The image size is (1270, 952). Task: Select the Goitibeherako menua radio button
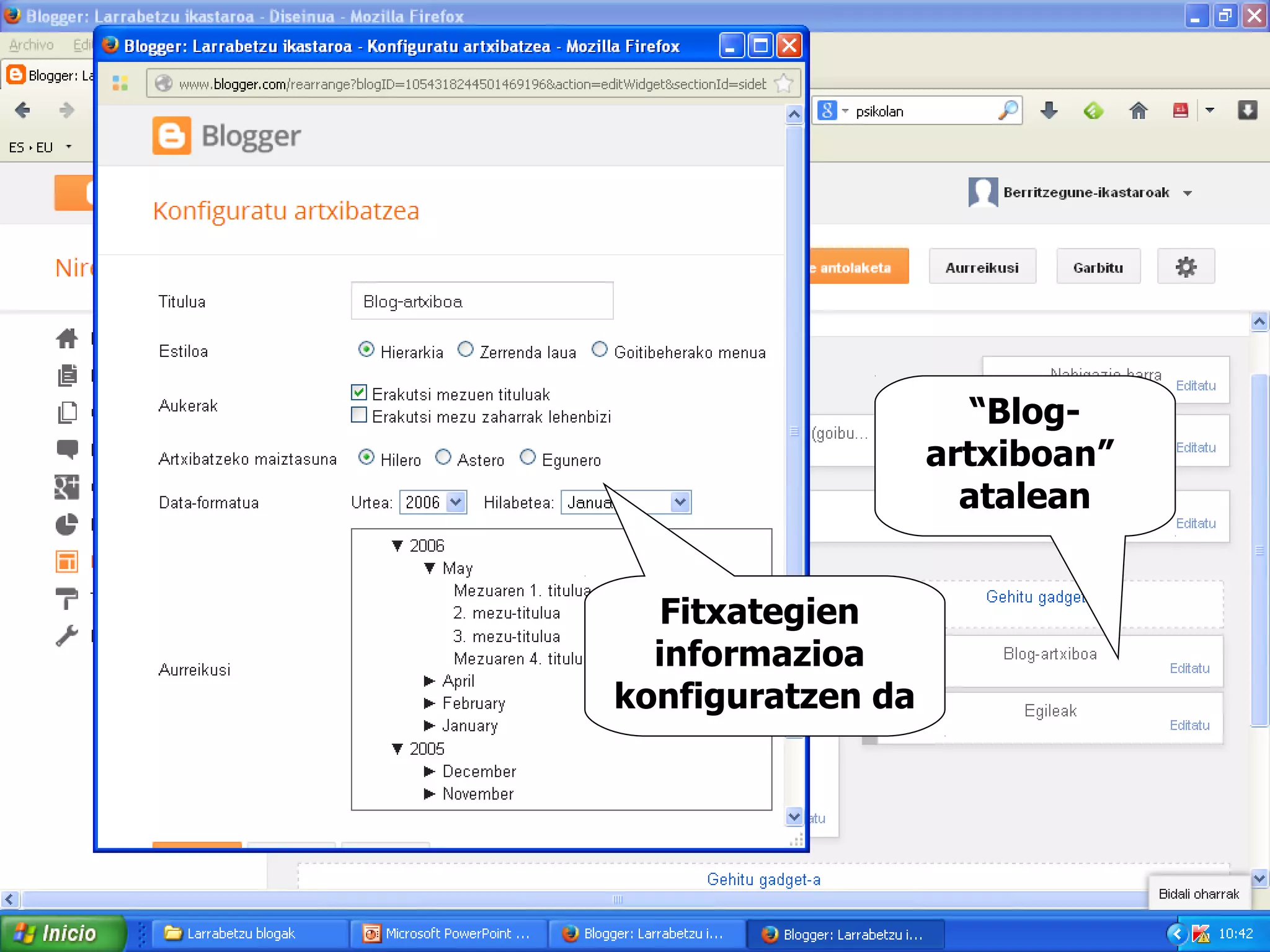point(600,350)
